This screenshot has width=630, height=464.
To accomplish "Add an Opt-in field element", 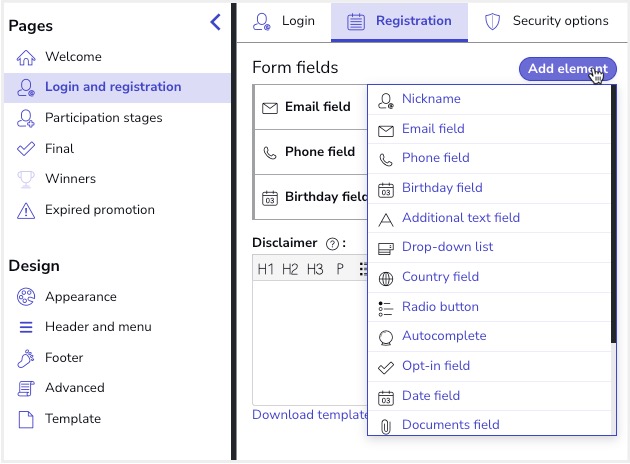I will pos(435,366).
